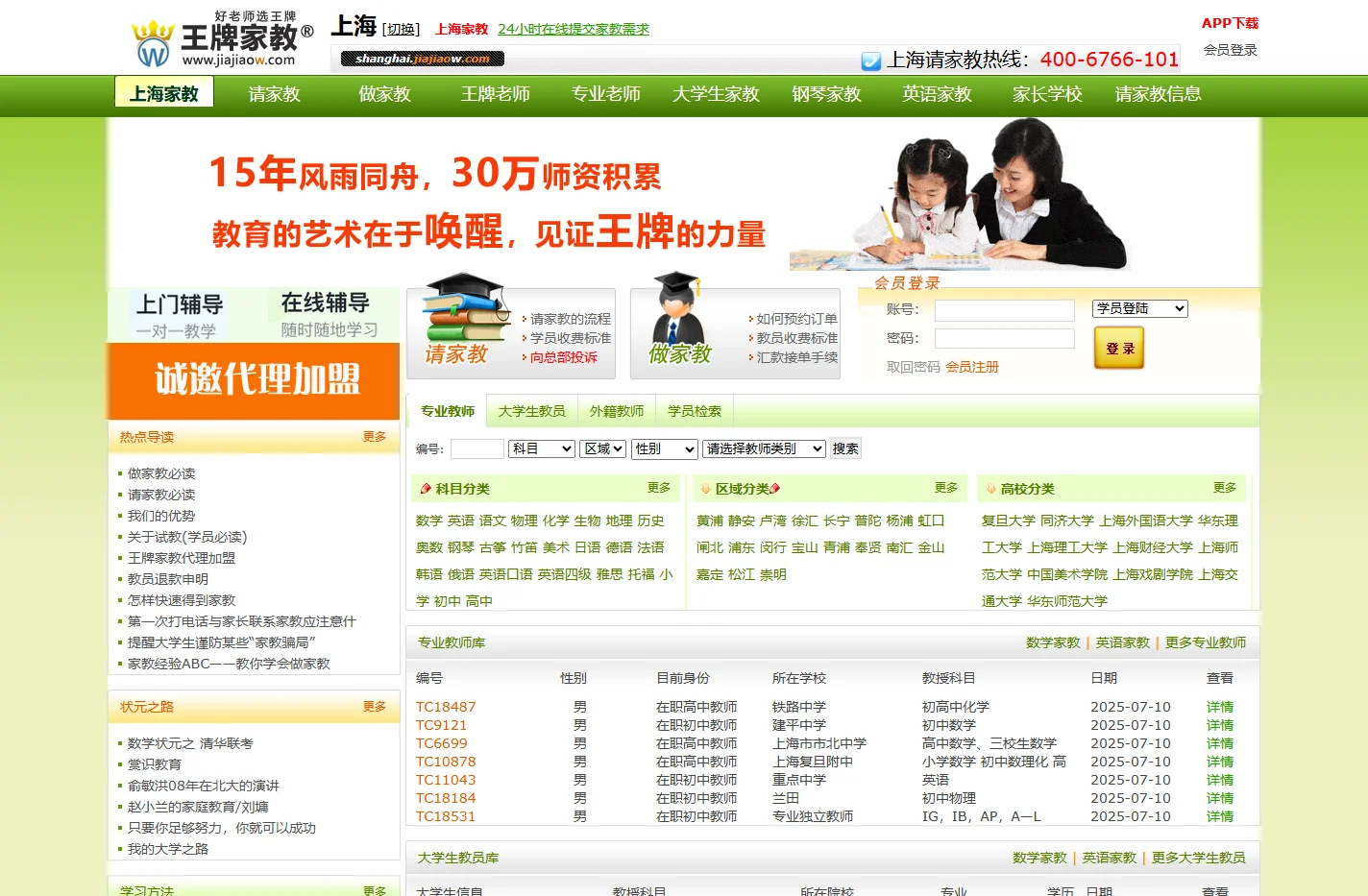The width and height of the screenshot is (1368, 896).
Task: Open the 请家教 nav menu item
Action: [x=275, y=94]
